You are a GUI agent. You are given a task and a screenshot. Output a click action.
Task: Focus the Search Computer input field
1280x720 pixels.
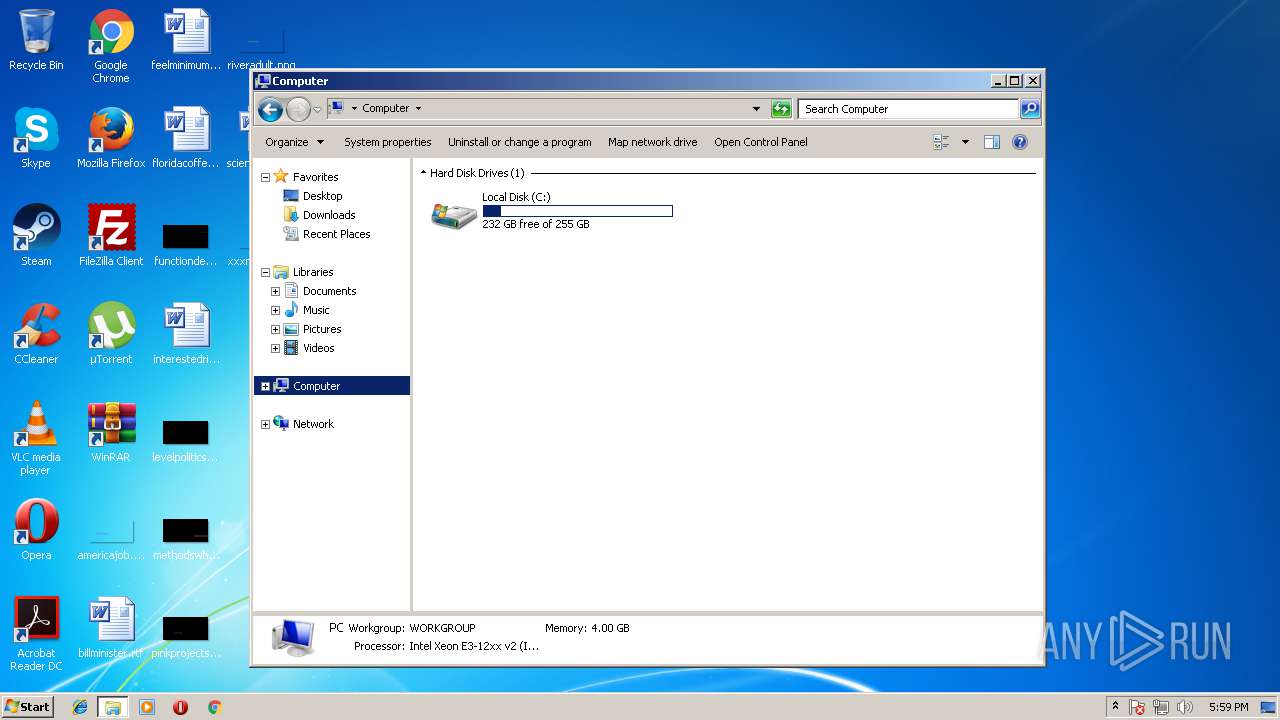coord(908,109)
